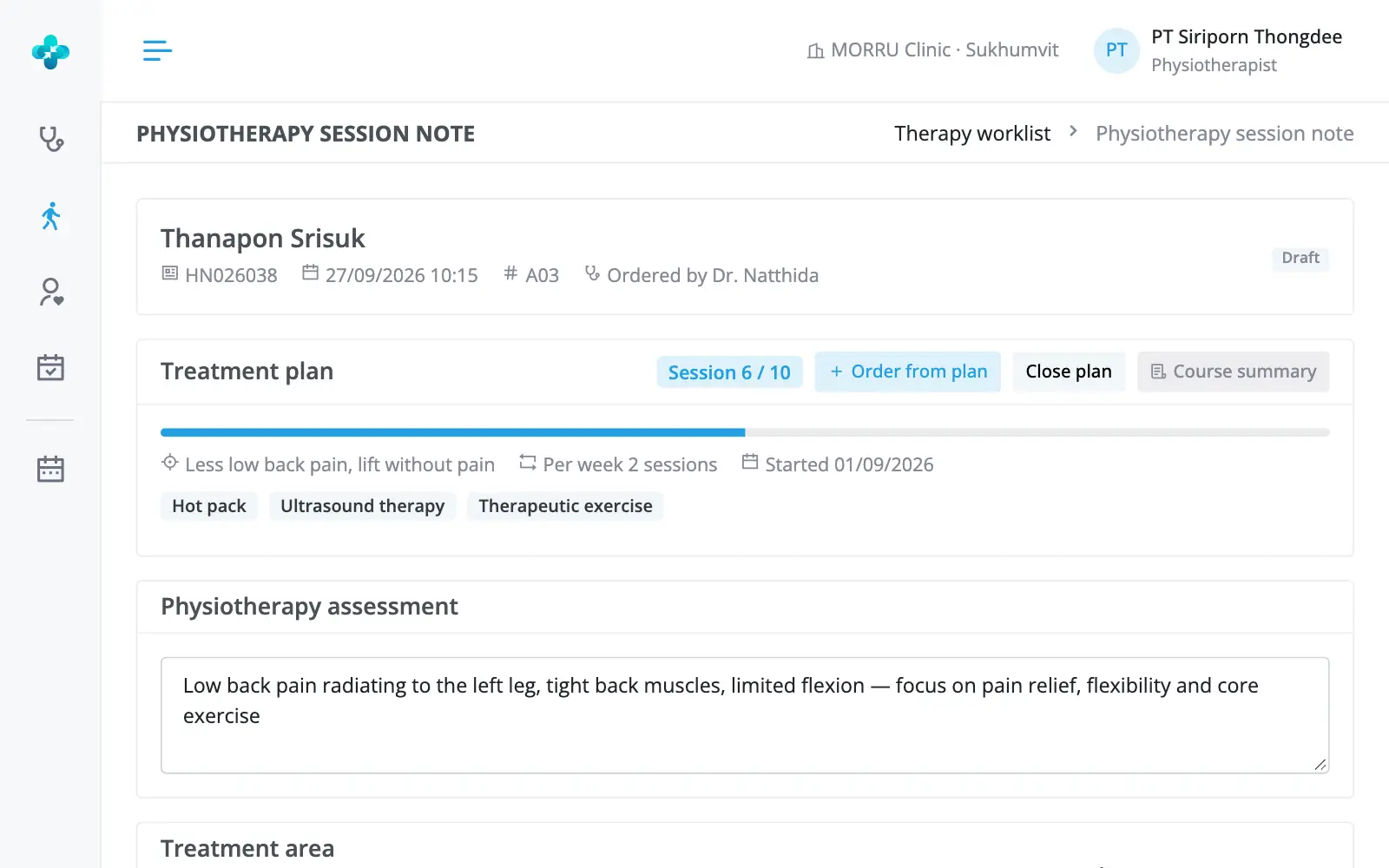1389x868 pixels.
Task: Open the calendar schedule sidebar icon
Action: tap(50, 469)
